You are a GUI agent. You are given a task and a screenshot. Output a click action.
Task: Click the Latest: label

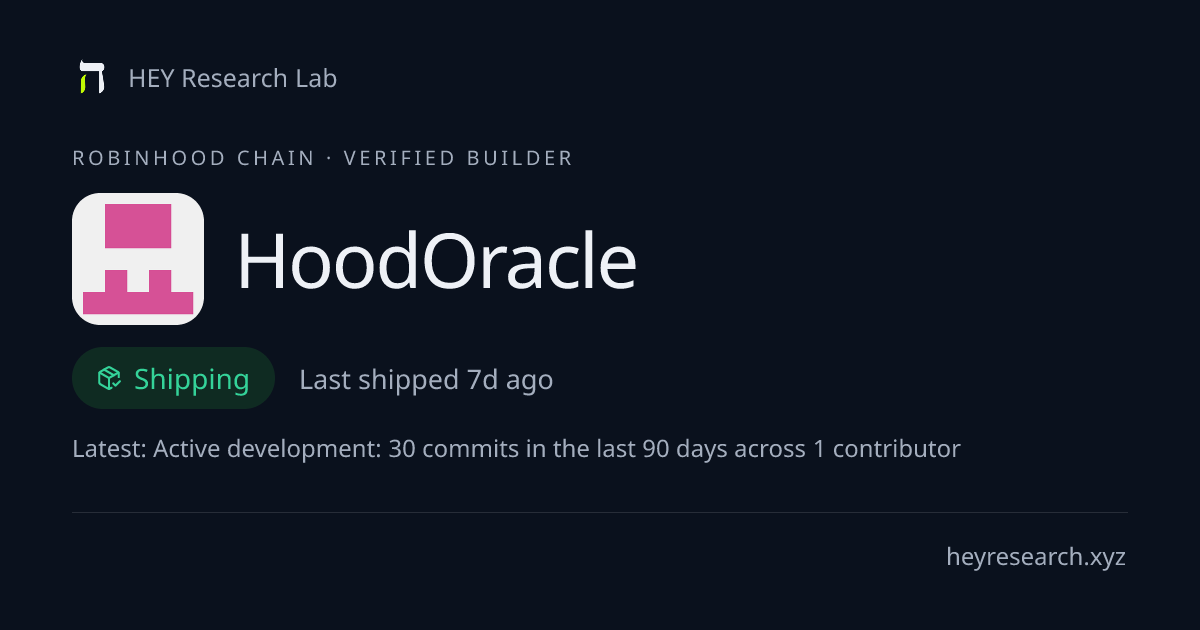[109, 449]
